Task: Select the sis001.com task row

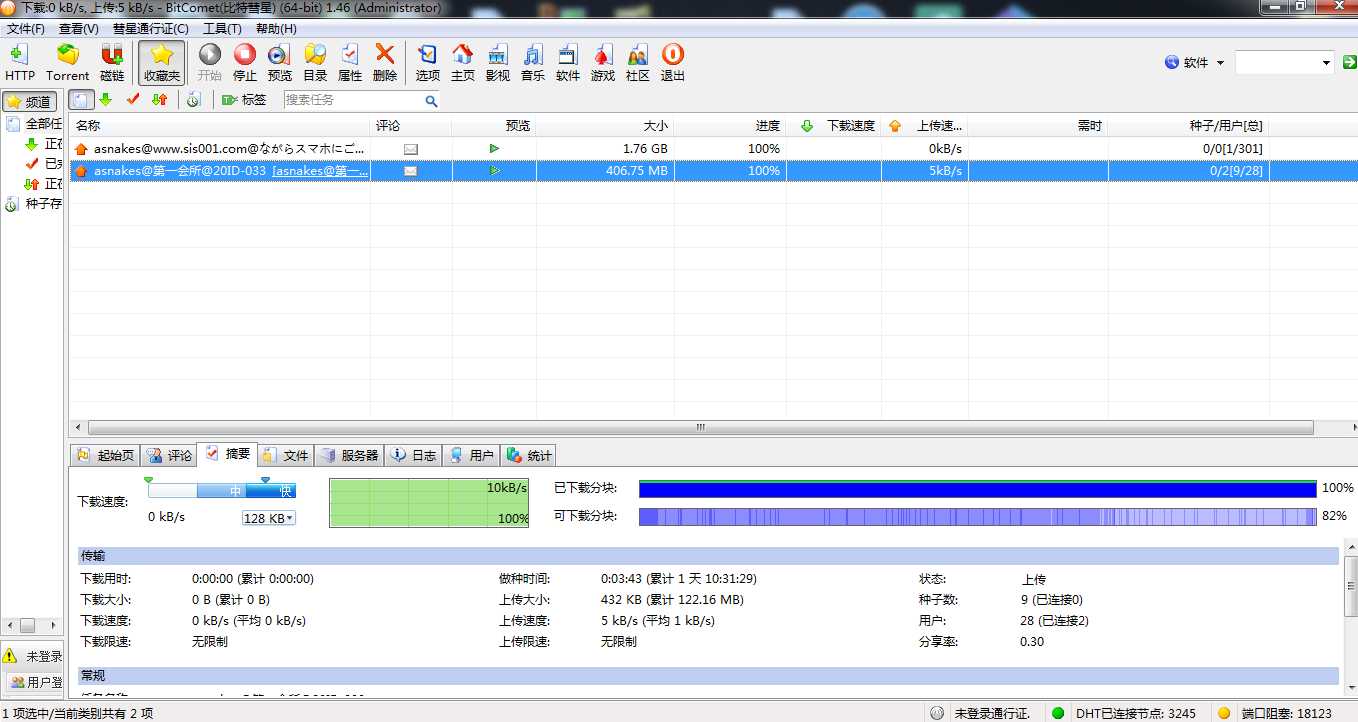Action: tap(712, 148)
